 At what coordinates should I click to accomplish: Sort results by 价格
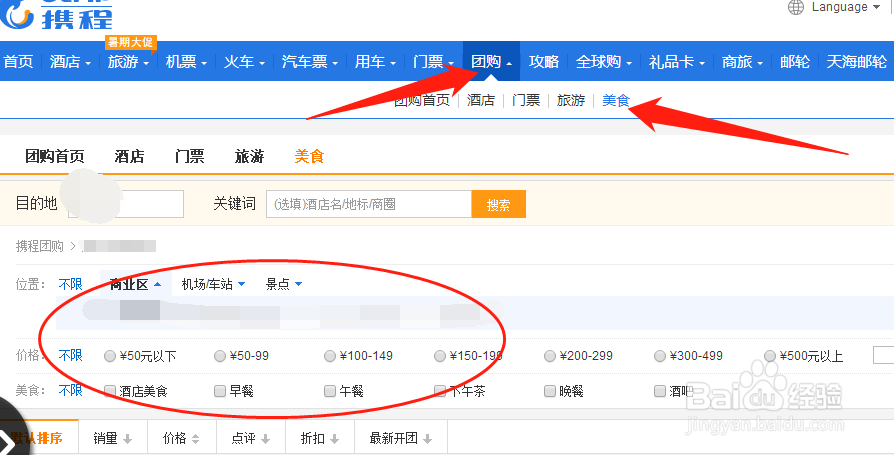pos(182,438)
